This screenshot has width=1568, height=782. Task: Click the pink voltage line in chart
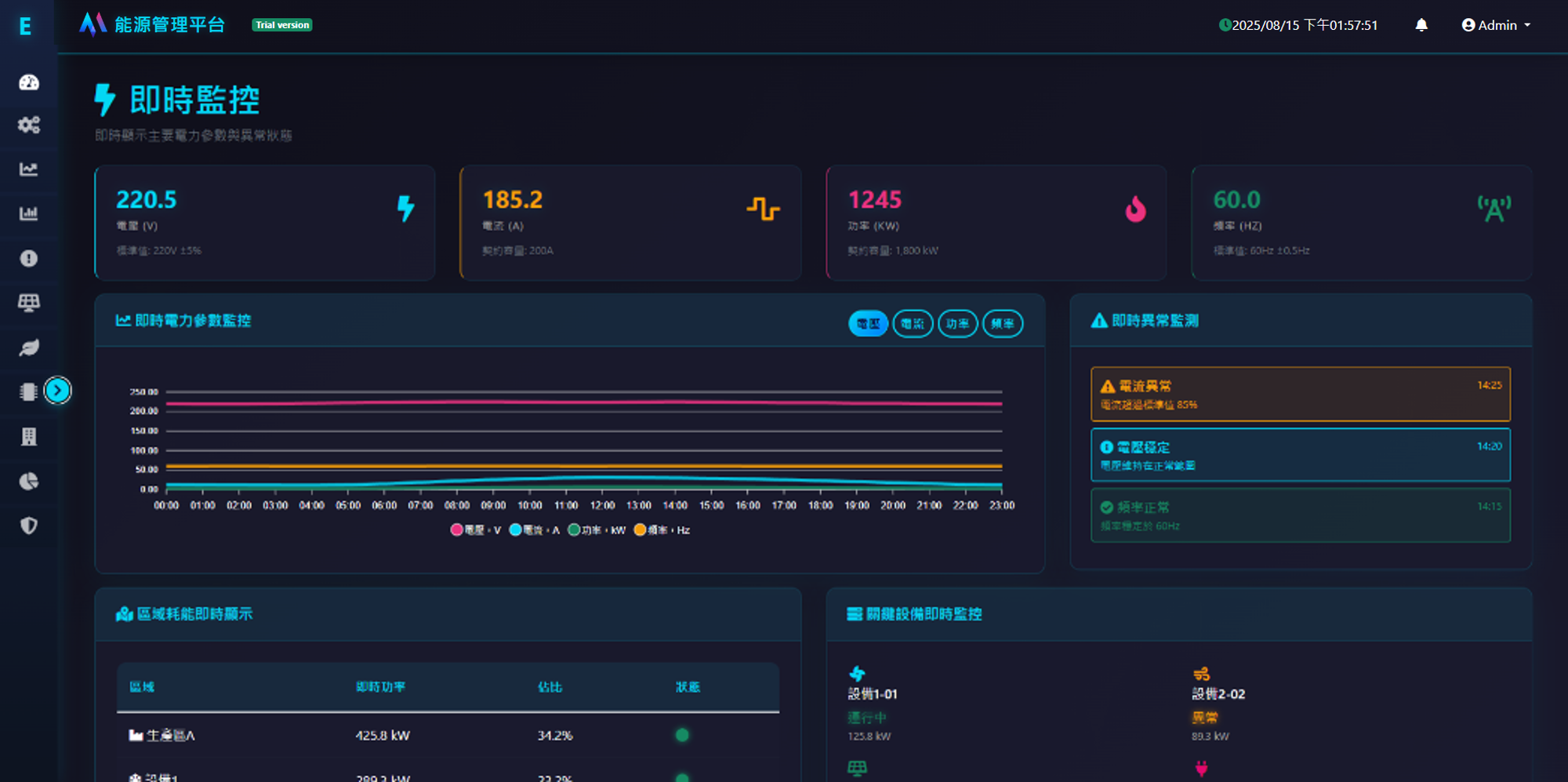coord(584,403)
